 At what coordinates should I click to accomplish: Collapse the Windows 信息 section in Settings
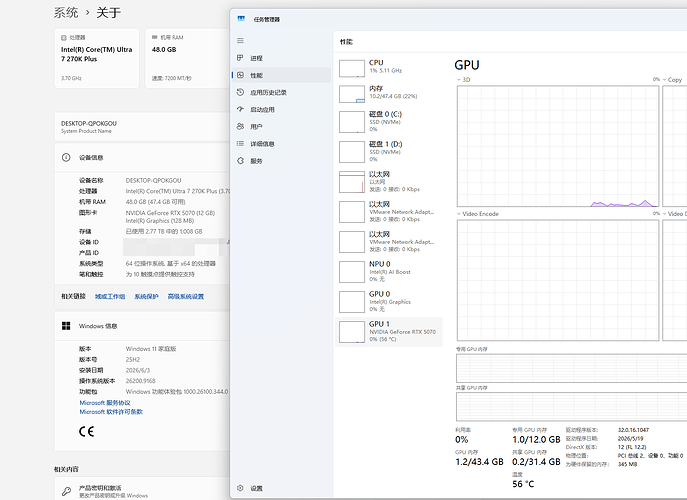coord(142,326)
